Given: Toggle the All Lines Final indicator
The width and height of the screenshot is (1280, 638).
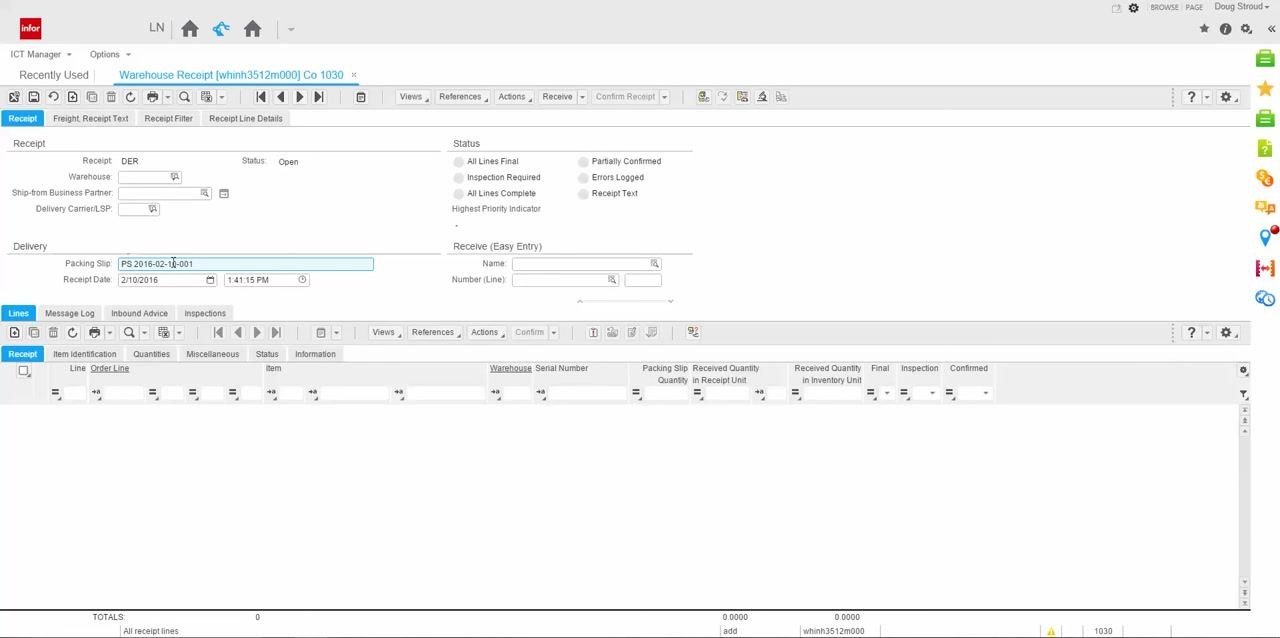Looking at the screenshot, I should pyautogui.click(x=459, y=161).
